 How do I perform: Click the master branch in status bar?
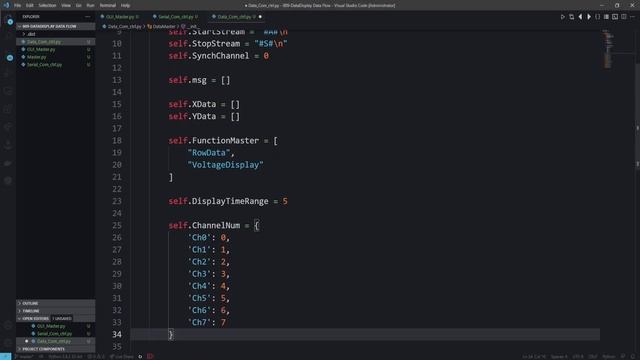[24, 356]
